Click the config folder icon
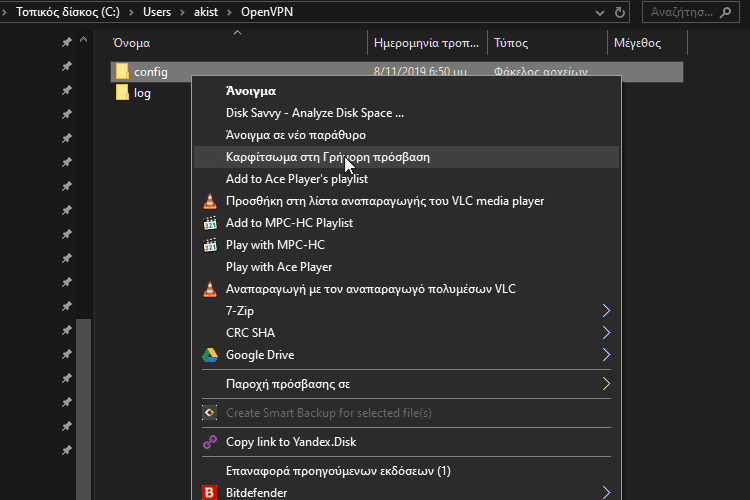Viewport: 750px width, 500px height. point(122,72)
